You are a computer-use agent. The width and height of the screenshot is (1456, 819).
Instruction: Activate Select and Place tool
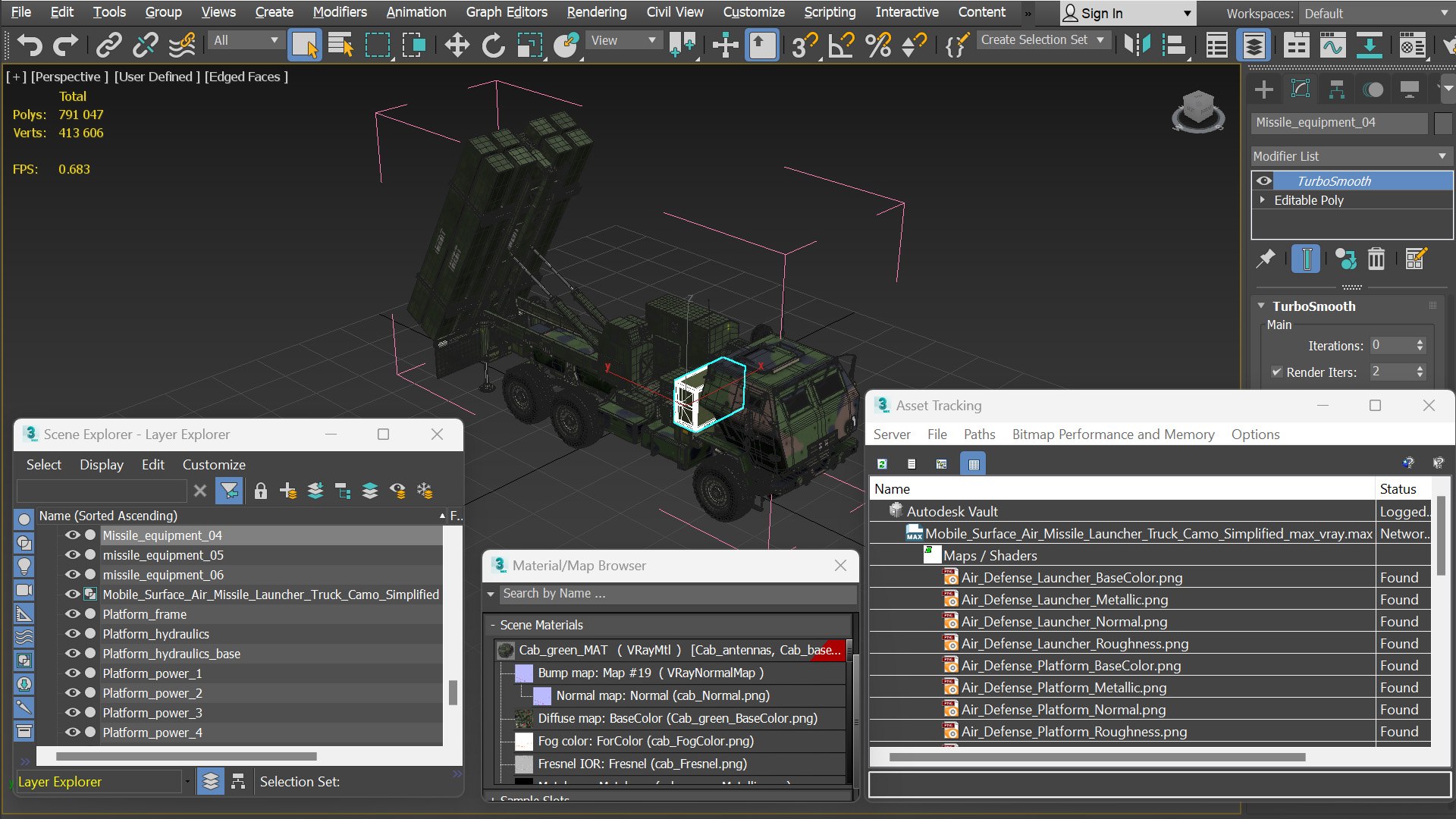(x=566, y=45)
